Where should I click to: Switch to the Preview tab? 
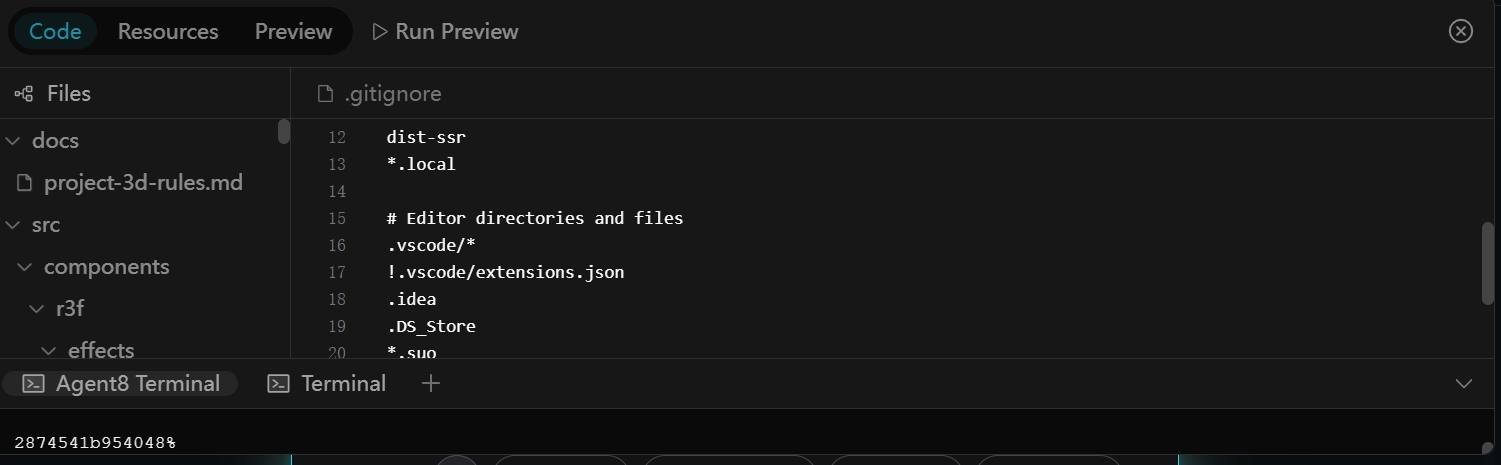pyautogui.click(x=293, y=32)
